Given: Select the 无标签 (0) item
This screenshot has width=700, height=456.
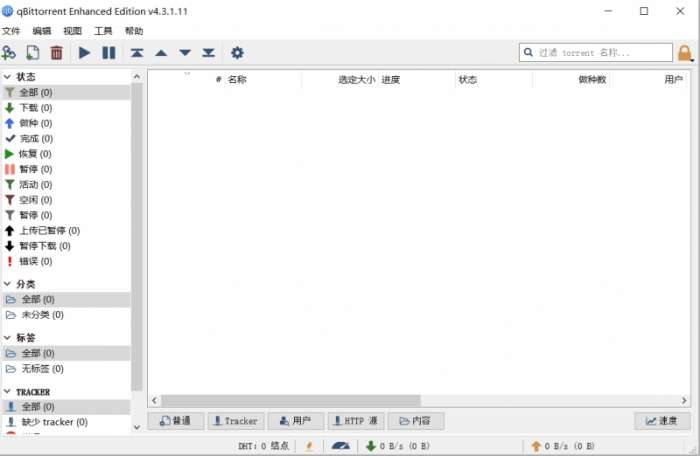Looking at the screenshot, I should [66, 368].
